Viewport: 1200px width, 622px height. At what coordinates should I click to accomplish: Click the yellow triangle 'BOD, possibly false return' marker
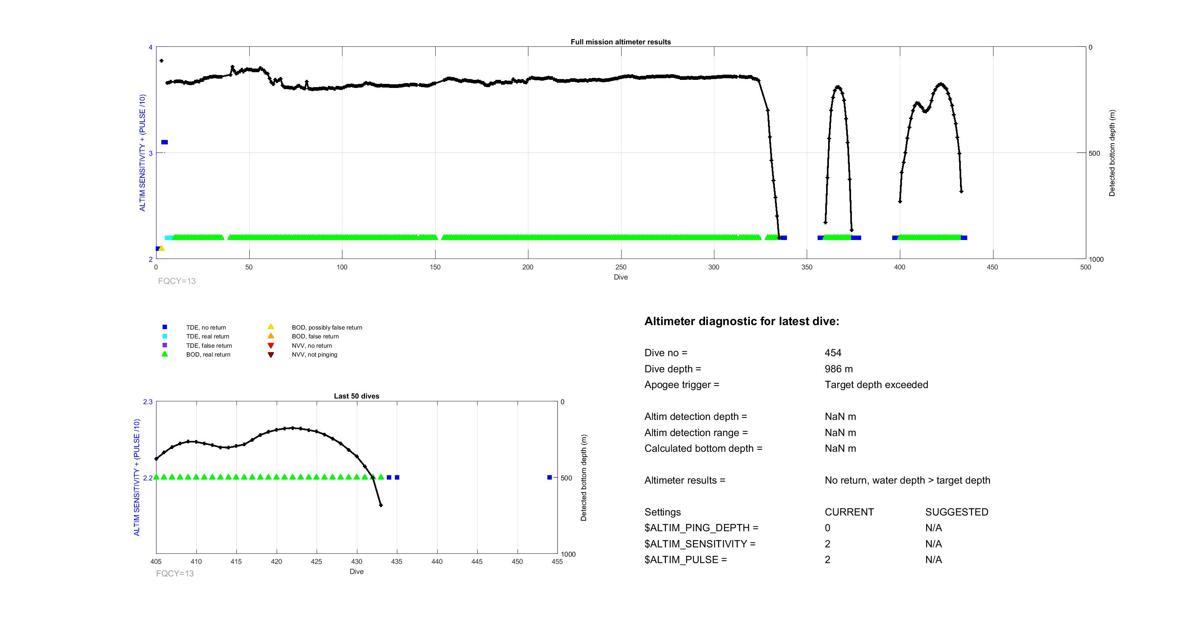[x=270, y=327]
